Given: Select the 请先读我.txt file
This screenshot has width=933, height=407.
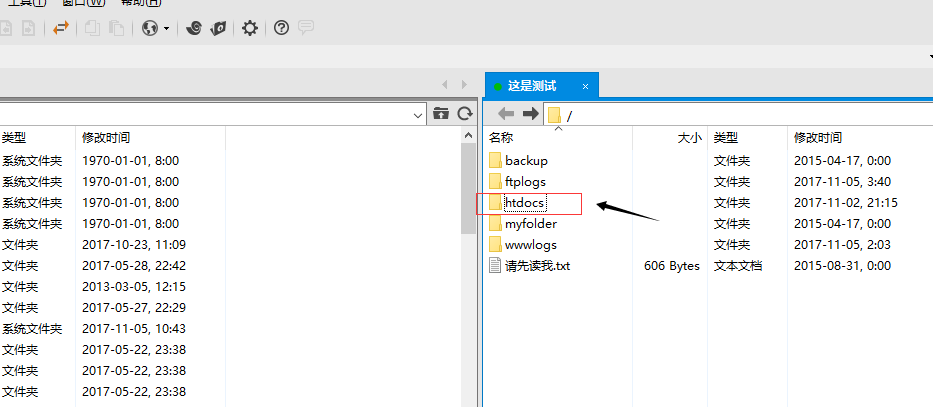Looking at the screenshot, I should pyautogui.click(x=537, y=266).
